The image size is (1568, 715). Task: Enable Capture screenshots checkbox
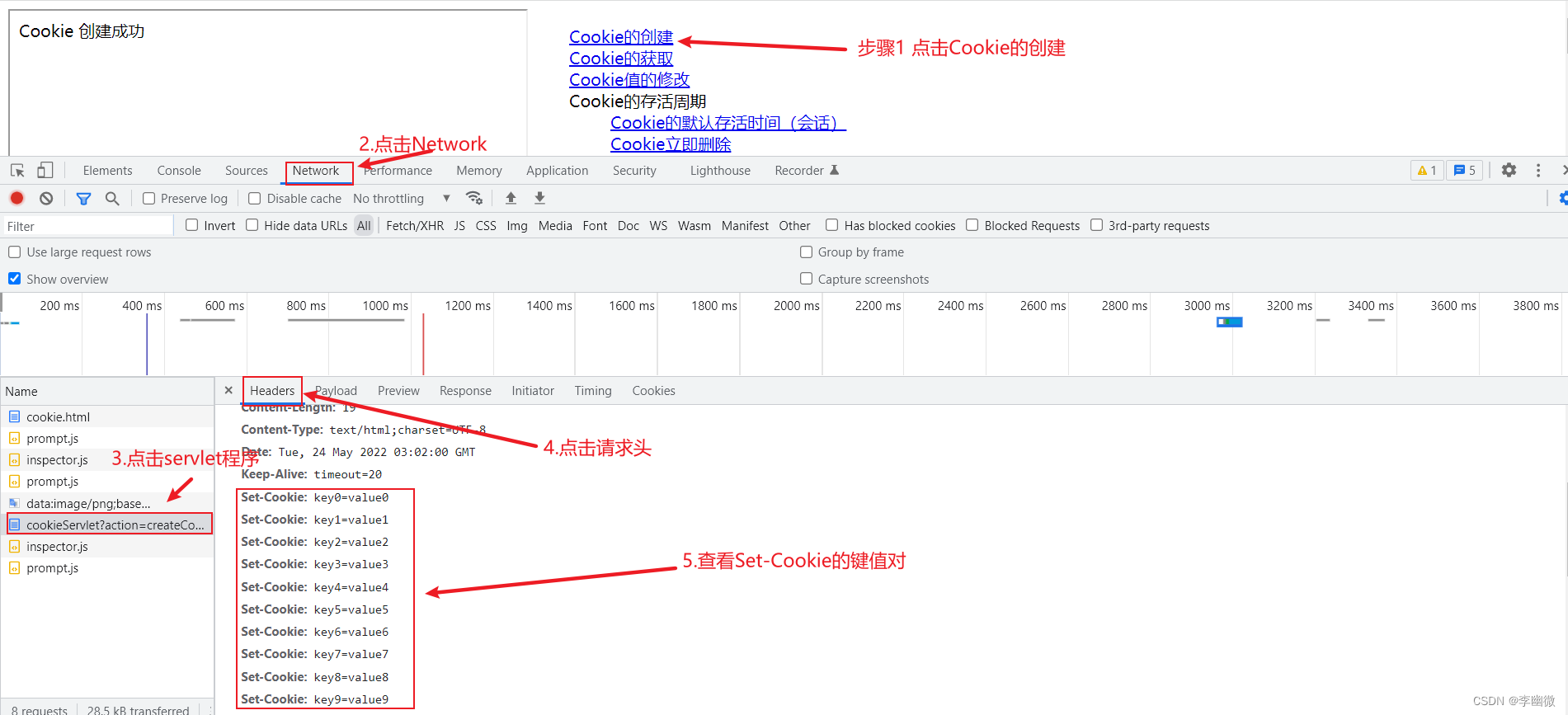tap(806, 279)
